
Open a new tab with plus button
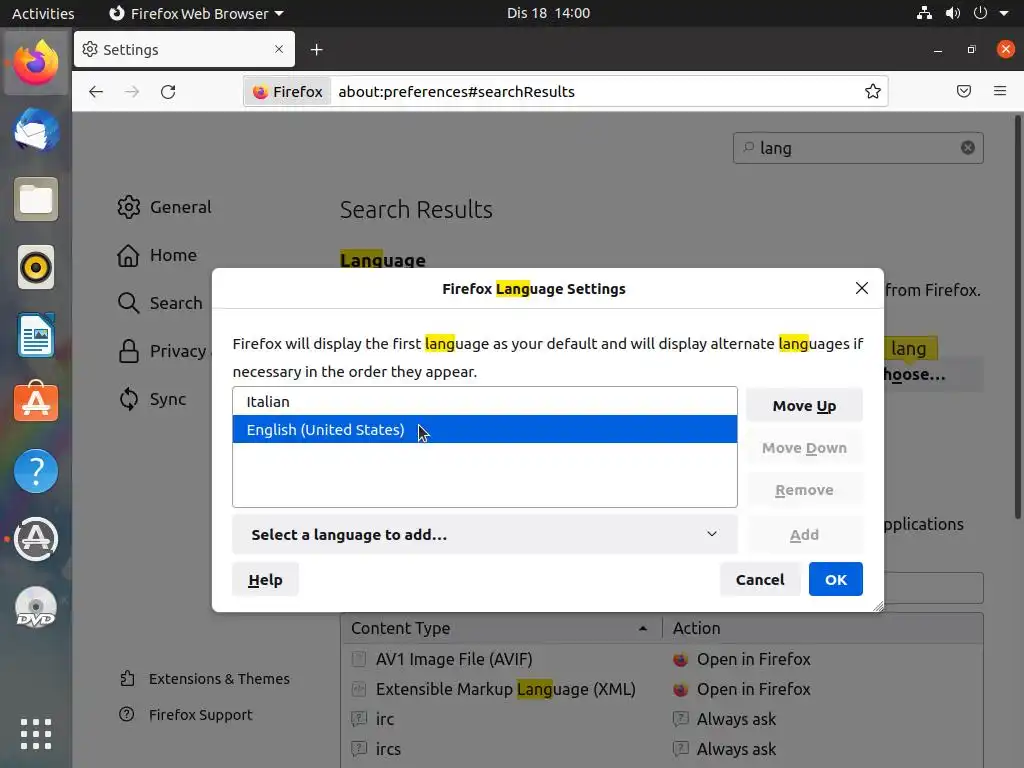pos(317,50)
